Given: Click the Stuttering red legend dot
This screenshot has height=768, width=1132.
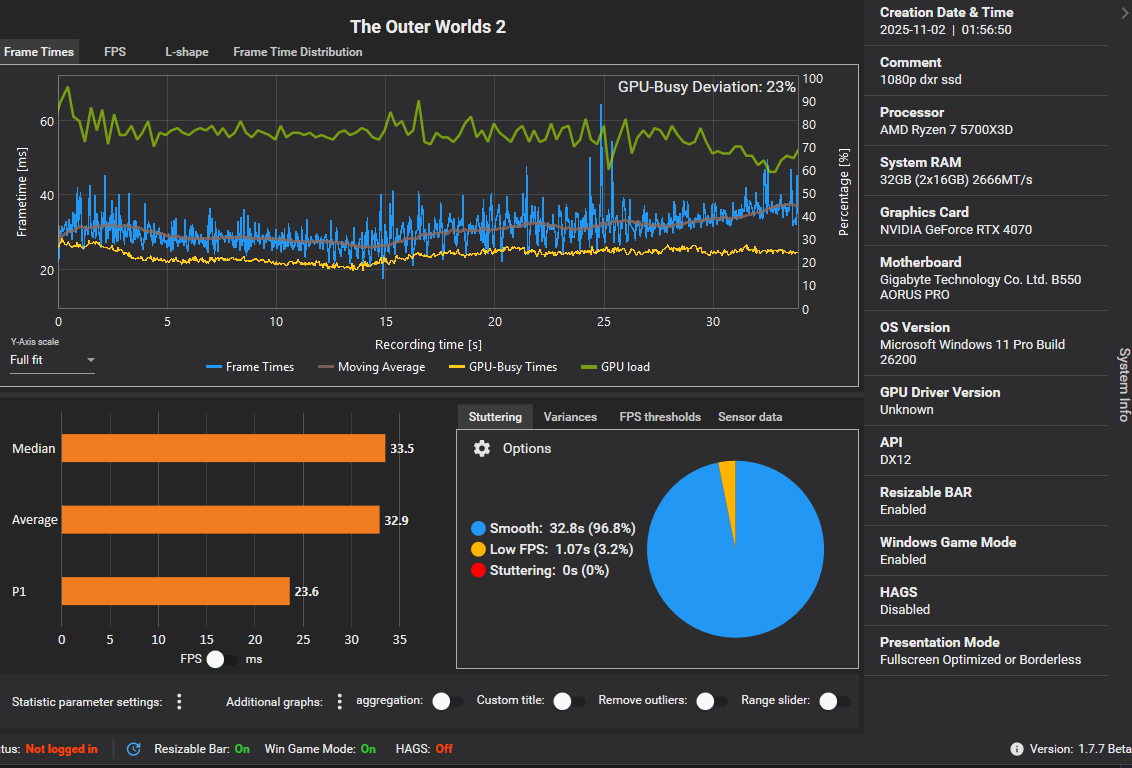Looking at the screenshot, I should click(x=478, y=570).
